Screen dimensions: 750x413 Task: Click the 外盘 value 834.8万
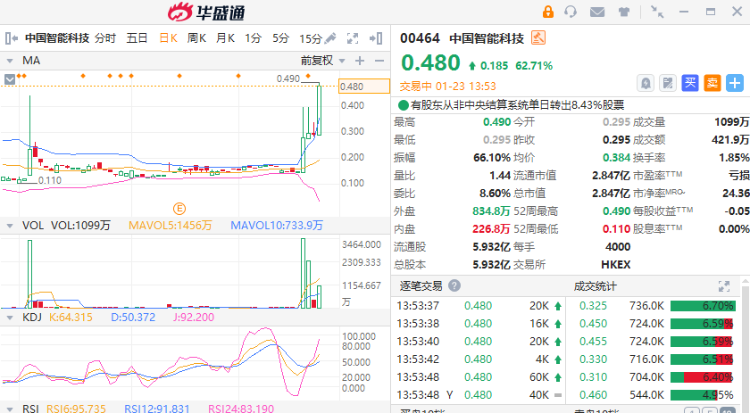tap(491, 211)
